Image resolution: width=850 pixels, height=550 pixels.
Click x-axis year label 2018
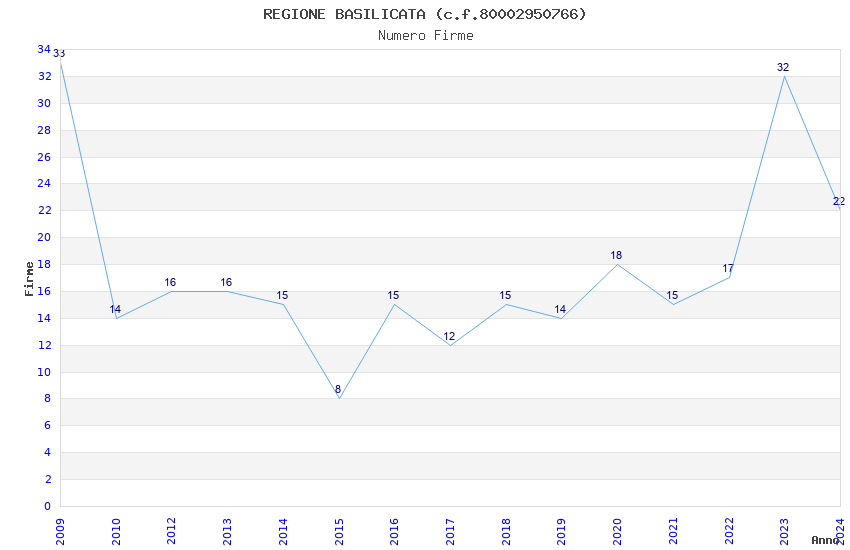(506, 532)
